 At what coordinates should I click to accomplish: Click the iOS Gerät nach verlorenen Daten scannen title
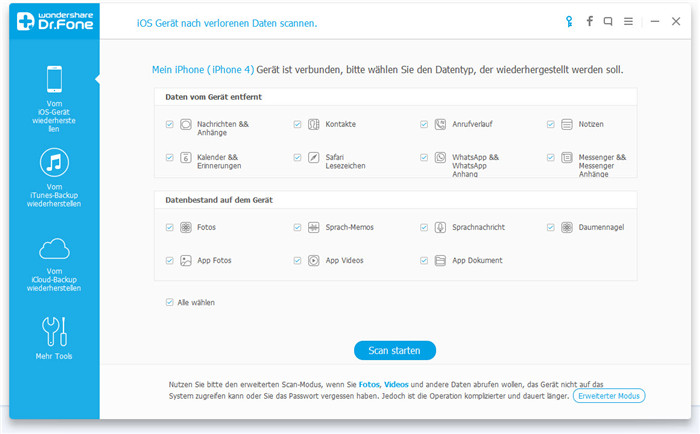click(x=227, y=23)
